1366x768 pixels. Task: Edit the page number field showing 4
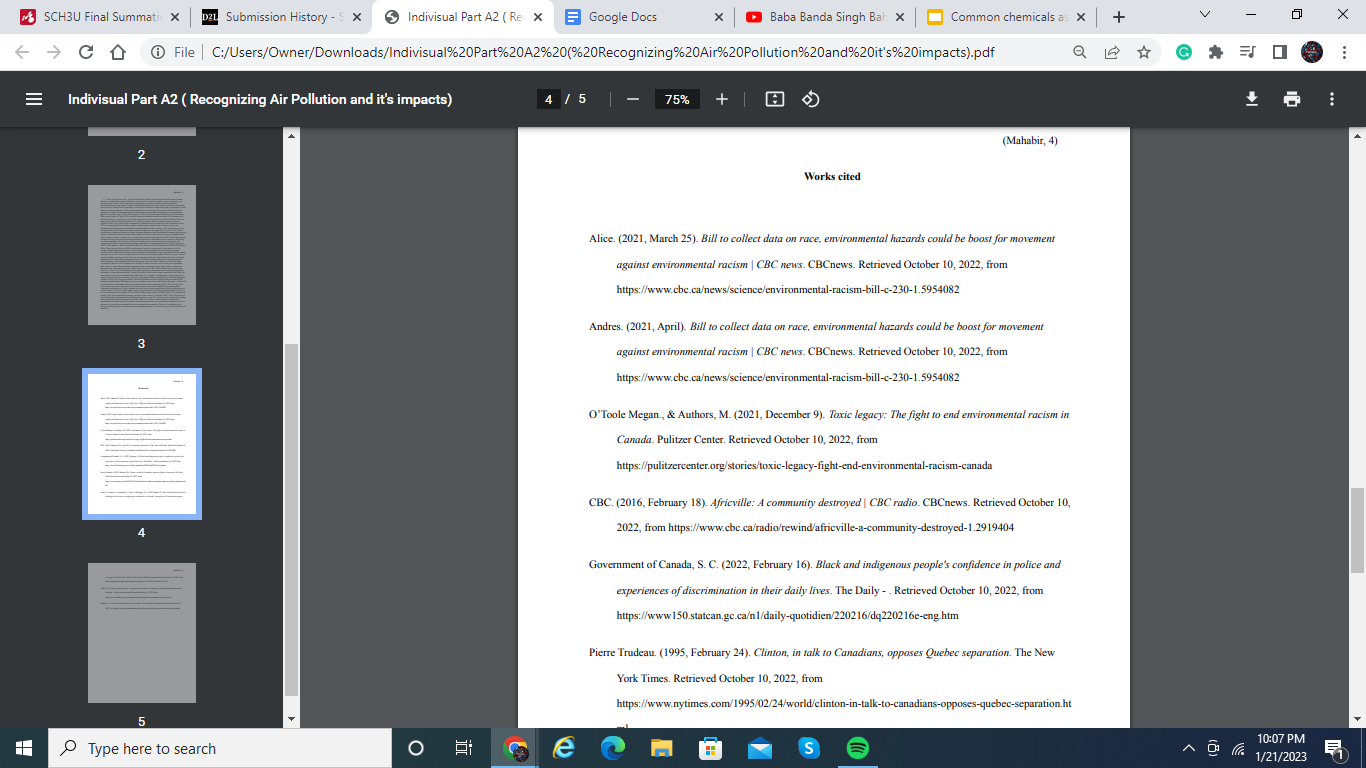548,99
